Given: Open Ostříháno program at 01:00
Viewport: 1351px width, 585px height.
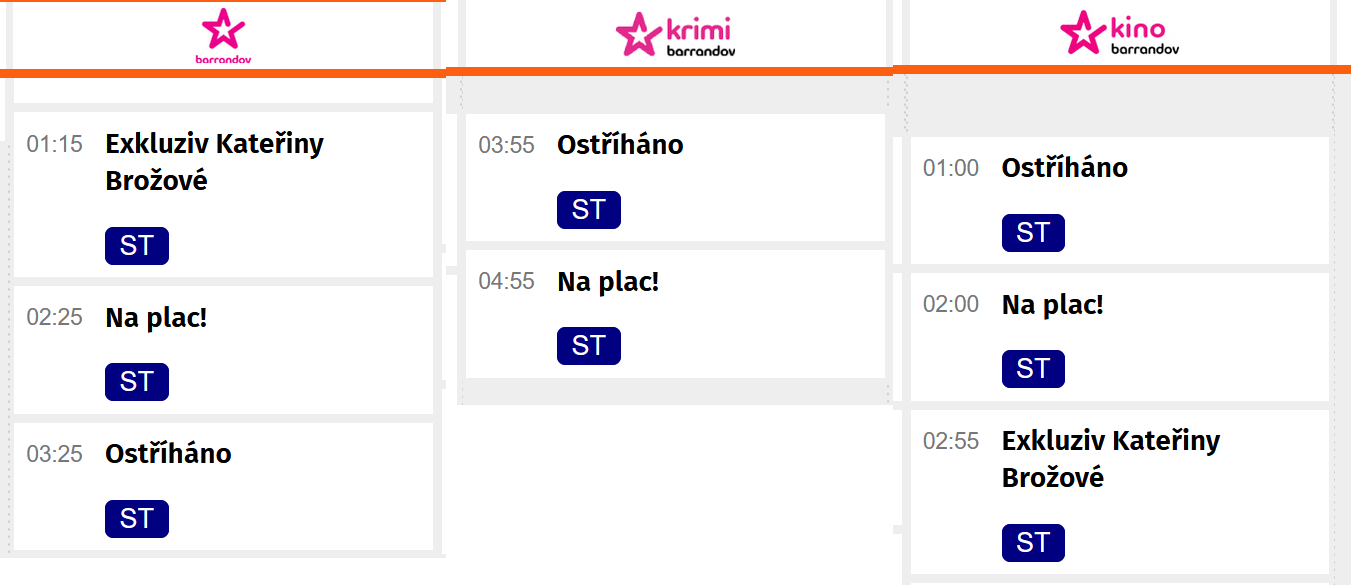Looking at the screenshot, I should click(1065, 168).
